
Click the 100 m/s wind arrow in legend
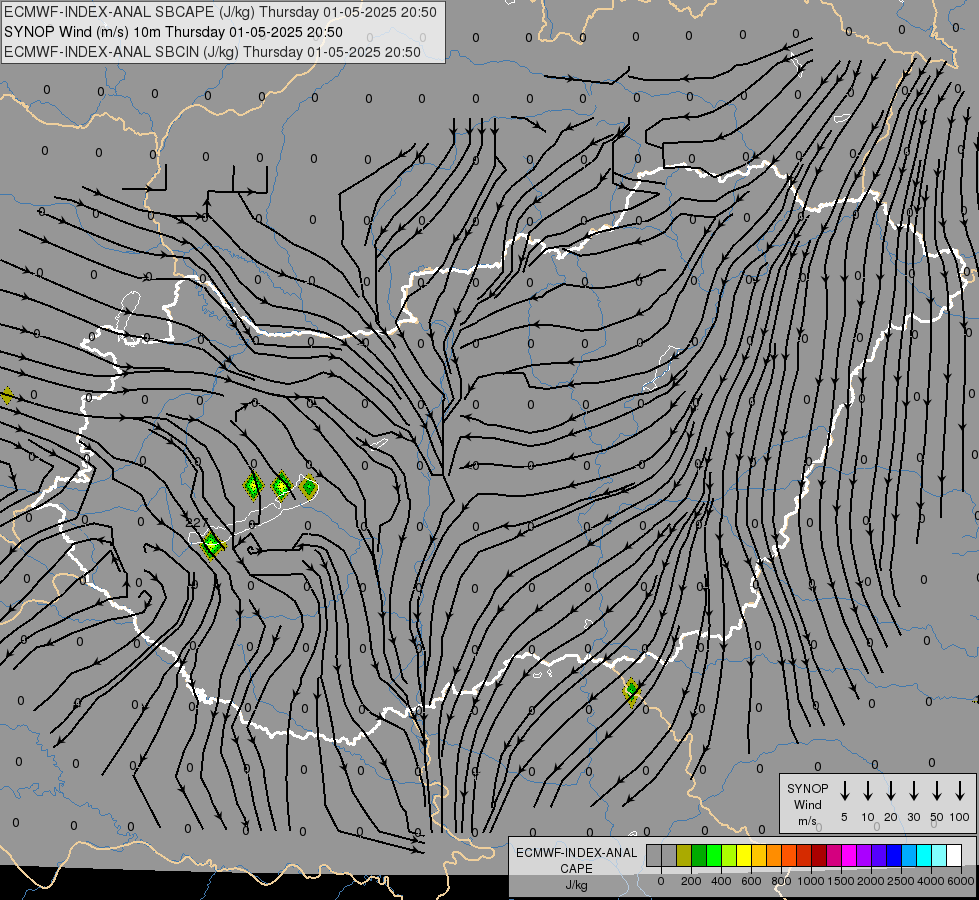tap(960, 791)
